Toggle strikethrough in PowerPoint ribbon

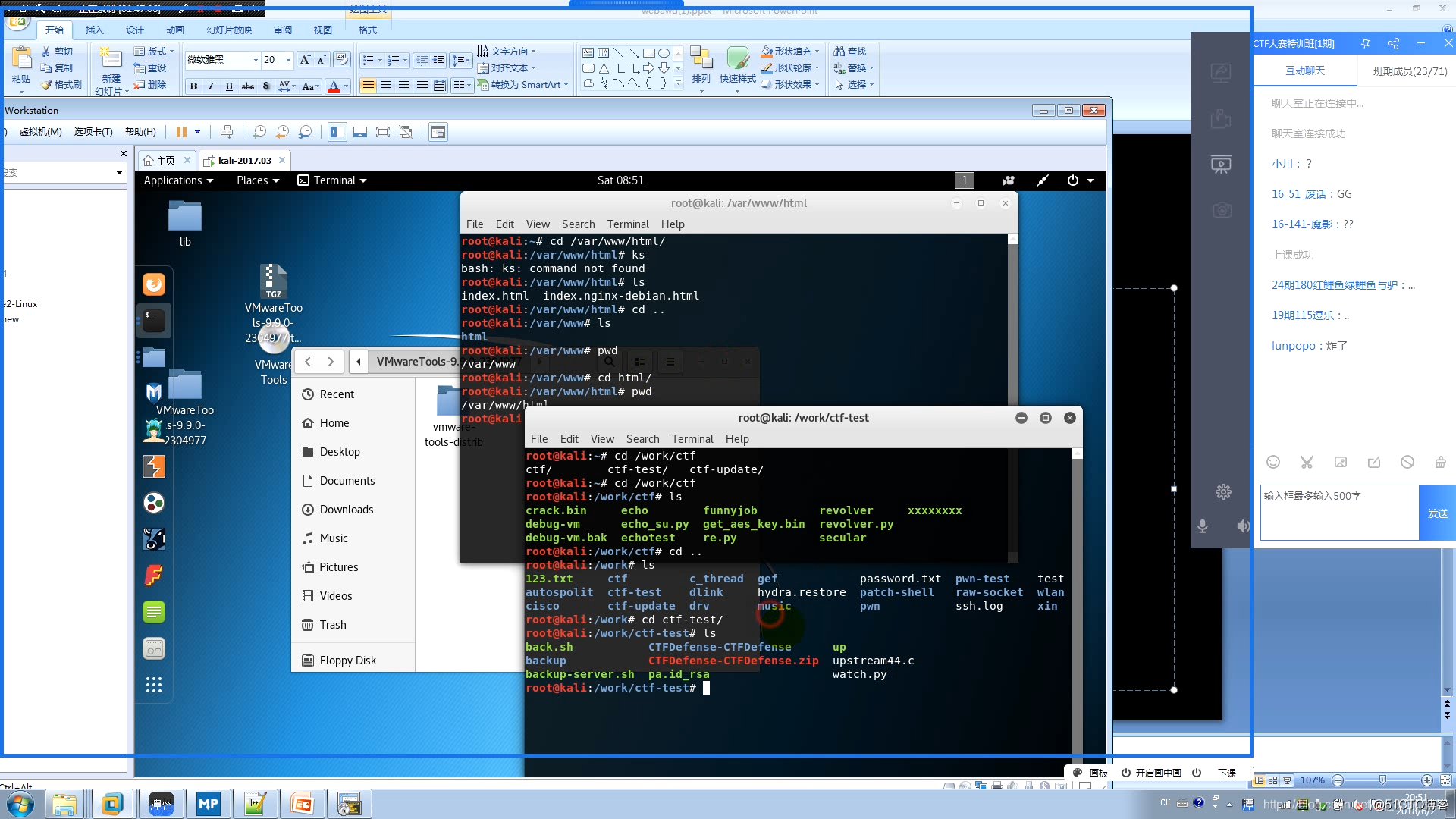point(248,86)
